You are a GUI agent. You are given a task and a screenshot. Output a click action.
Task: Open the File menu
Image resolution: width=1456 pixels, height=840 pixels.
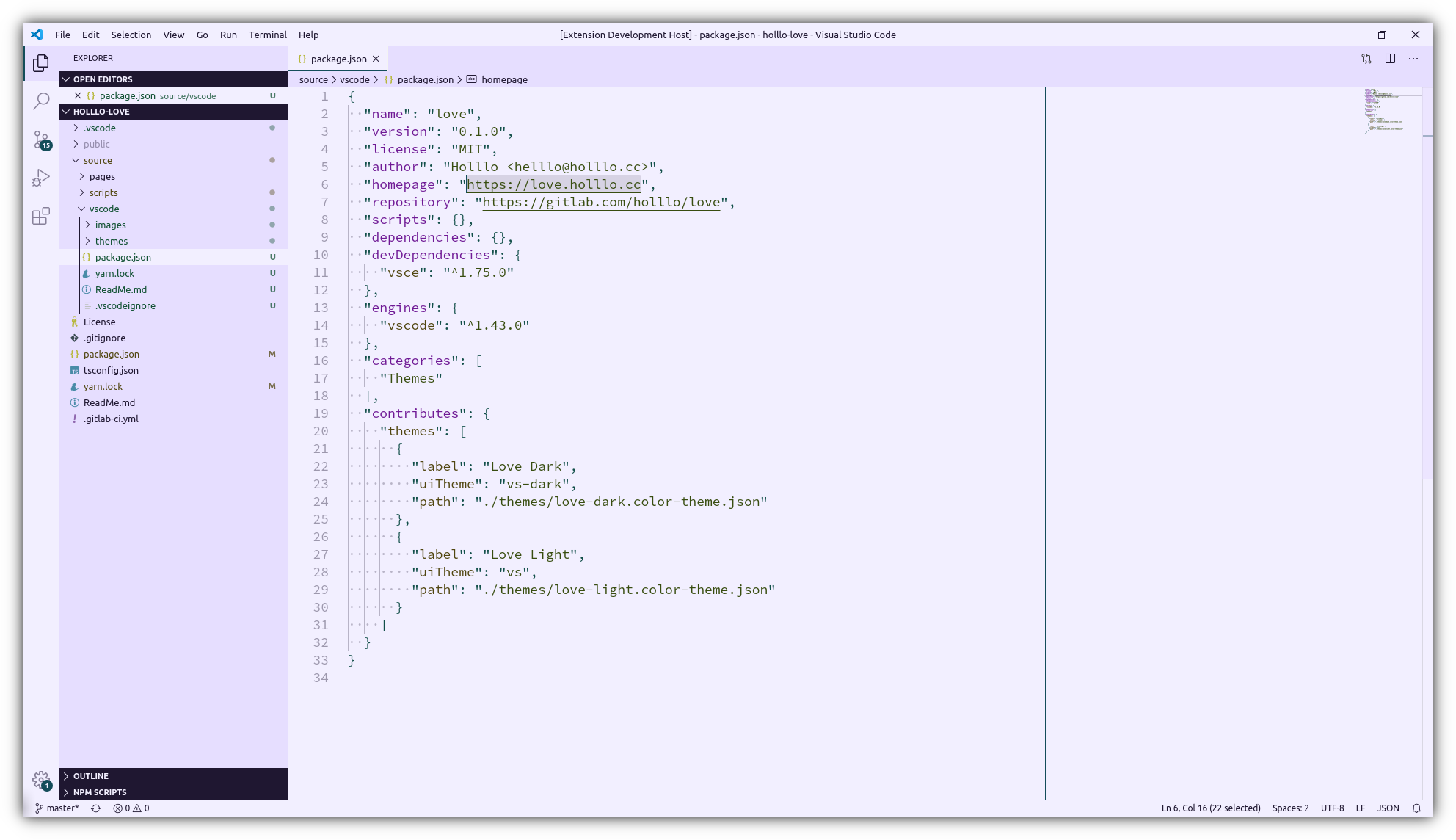[x=62, y=35]
